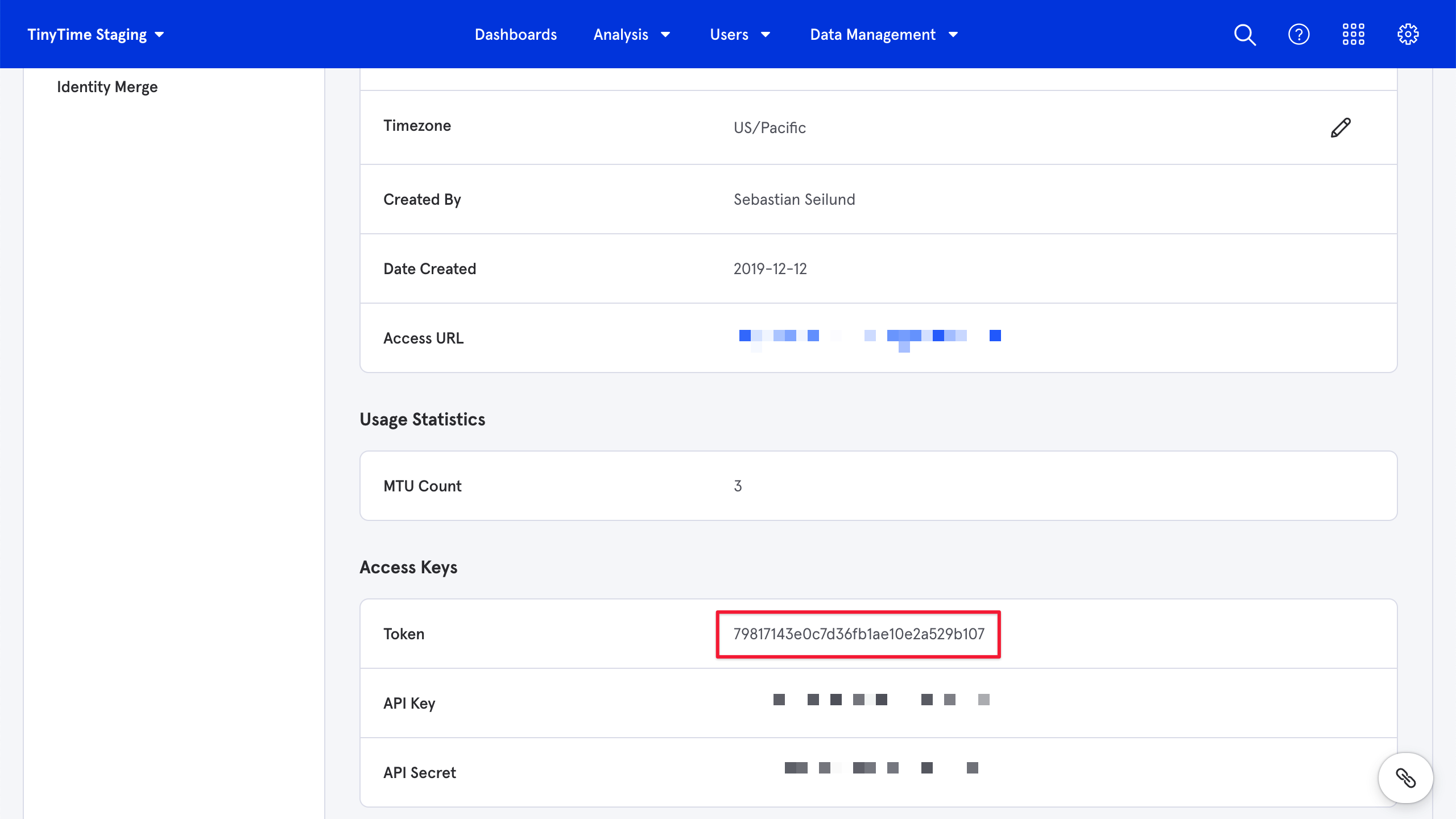This screenshot has height=819, width=1456.
Task: Open the apps grid icon
Action: [x=1354, y=35]
